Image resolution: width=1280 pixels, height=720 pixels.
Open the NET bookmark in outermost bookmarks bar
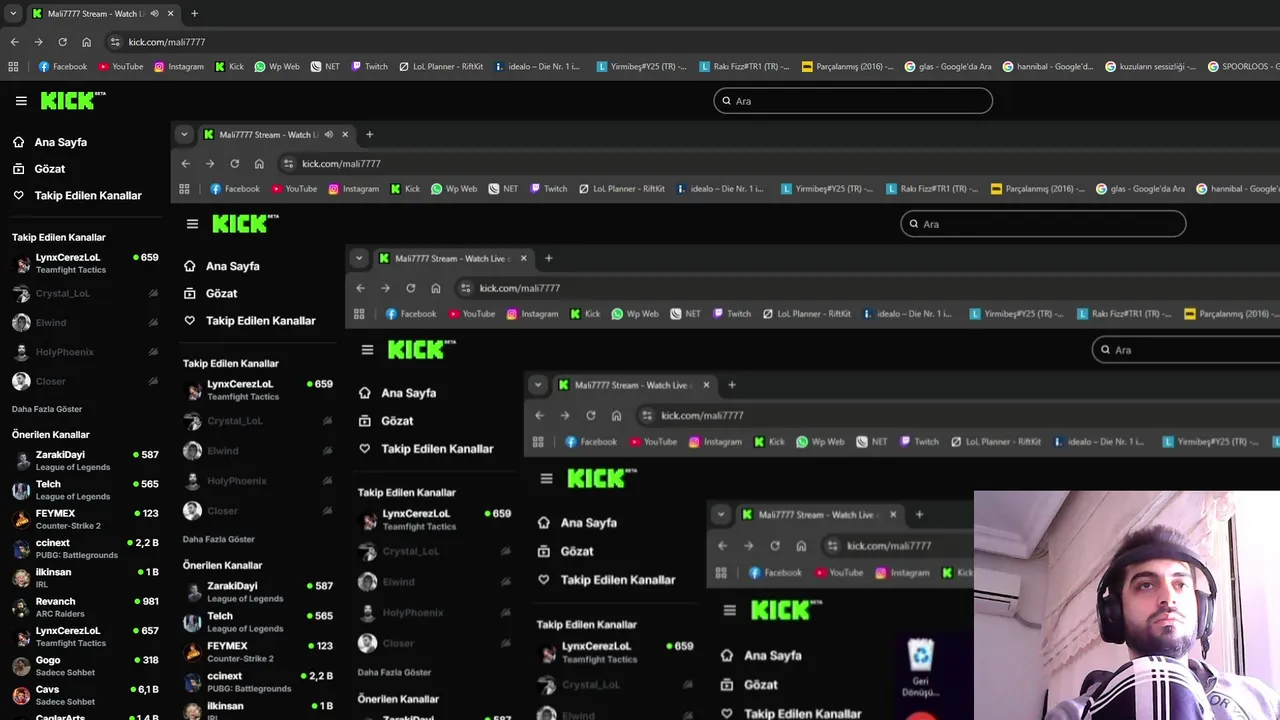point(325,67)
